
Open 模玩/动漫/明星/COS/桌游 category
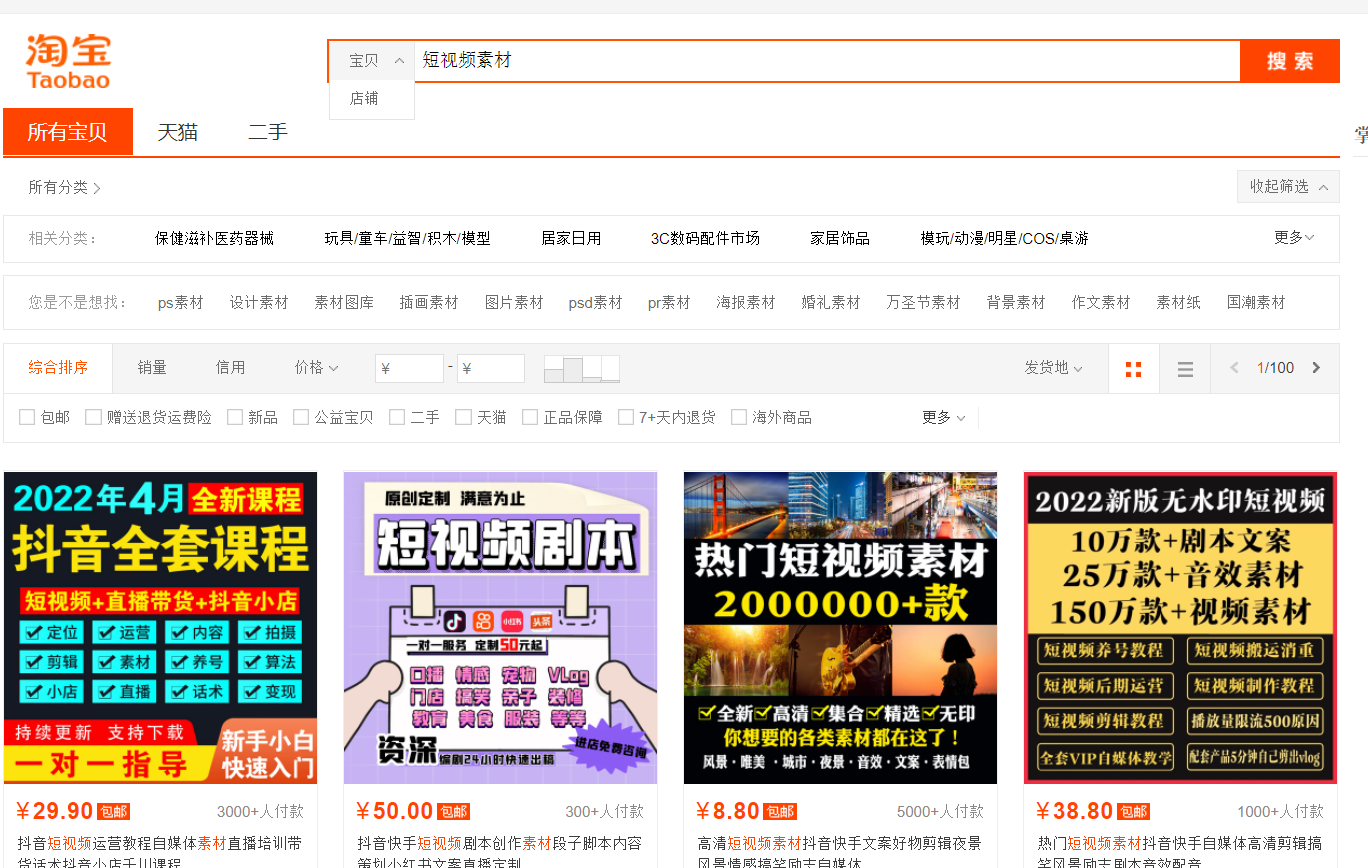[1004, 238]
